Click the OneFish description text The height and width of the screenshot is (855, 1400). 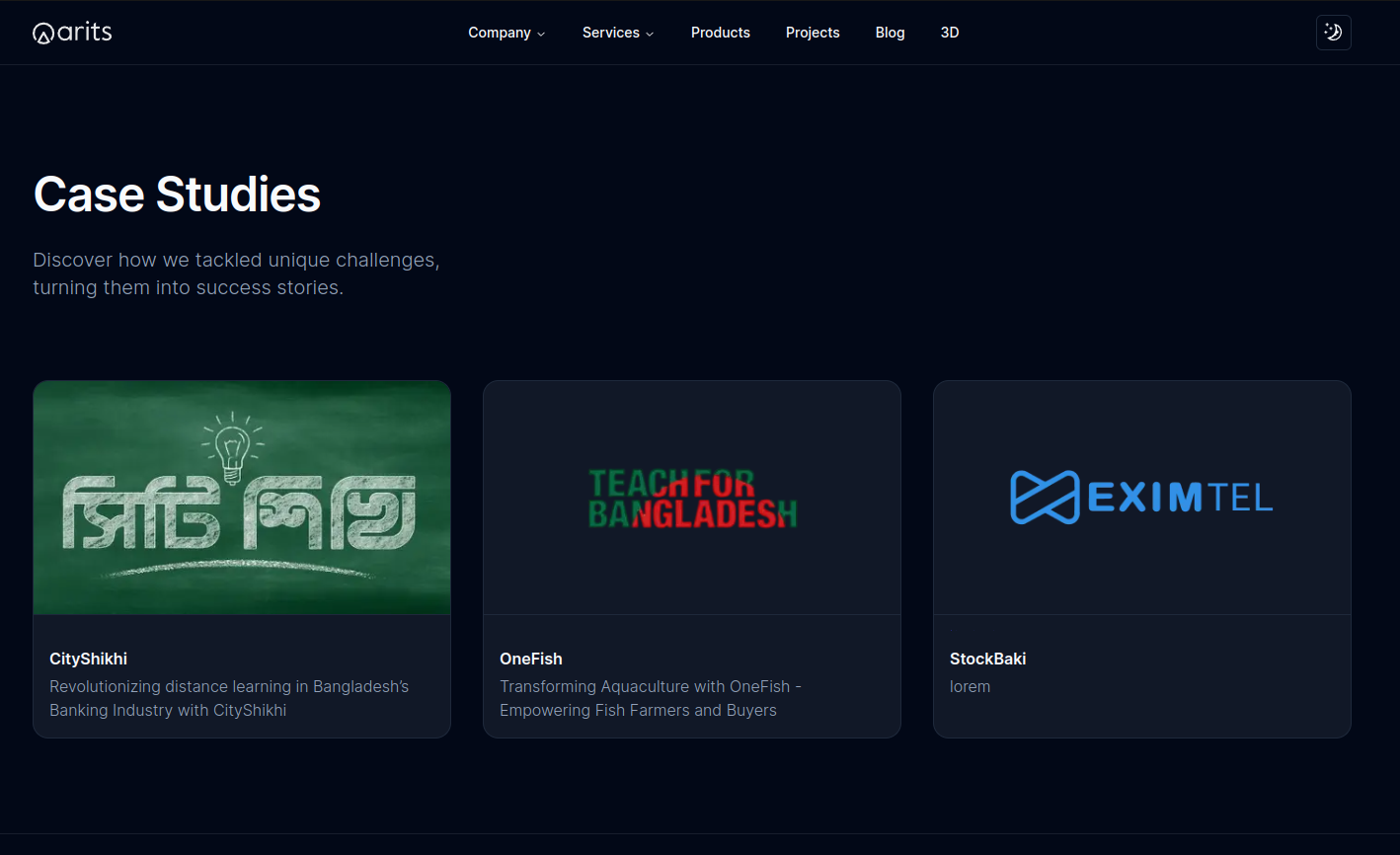point(651,698)
